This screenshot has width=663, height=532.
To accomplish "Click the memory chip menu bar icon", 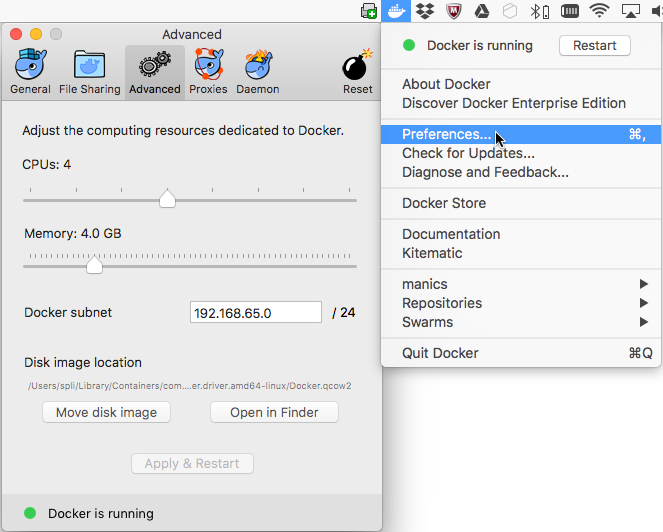I will coord(570,11).
